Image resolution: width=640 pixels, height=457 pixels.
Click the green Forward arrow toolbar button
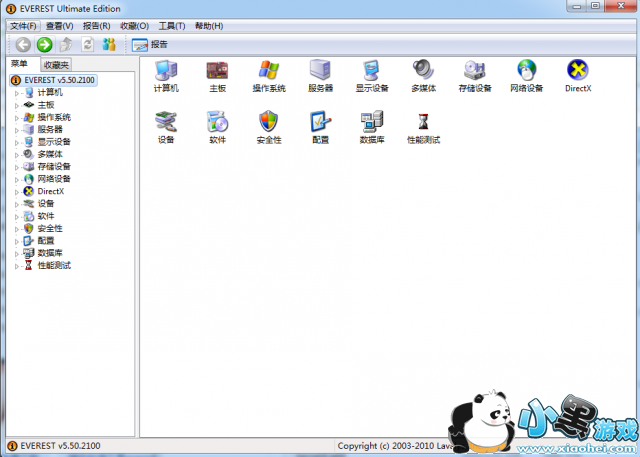tap(44, 44)
